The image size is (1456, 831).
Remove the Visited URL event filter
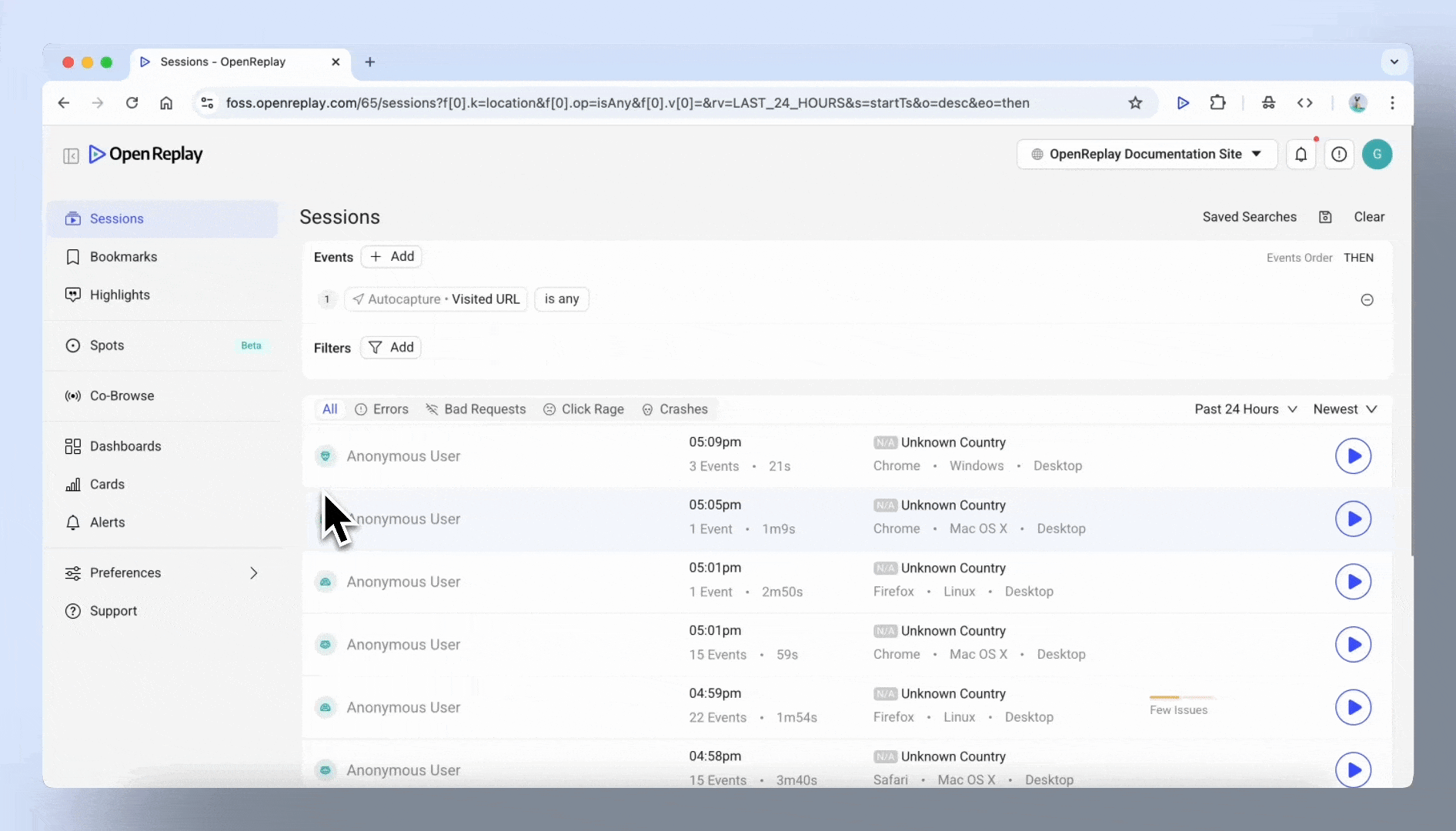pos(1367,300)
